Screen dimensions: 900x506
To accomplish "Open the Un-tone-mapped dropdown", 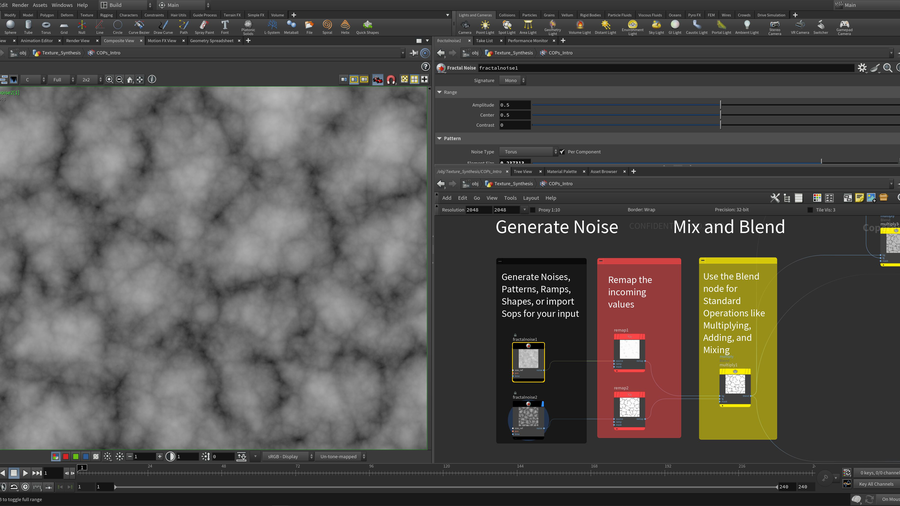I will (x=341, y=457).
